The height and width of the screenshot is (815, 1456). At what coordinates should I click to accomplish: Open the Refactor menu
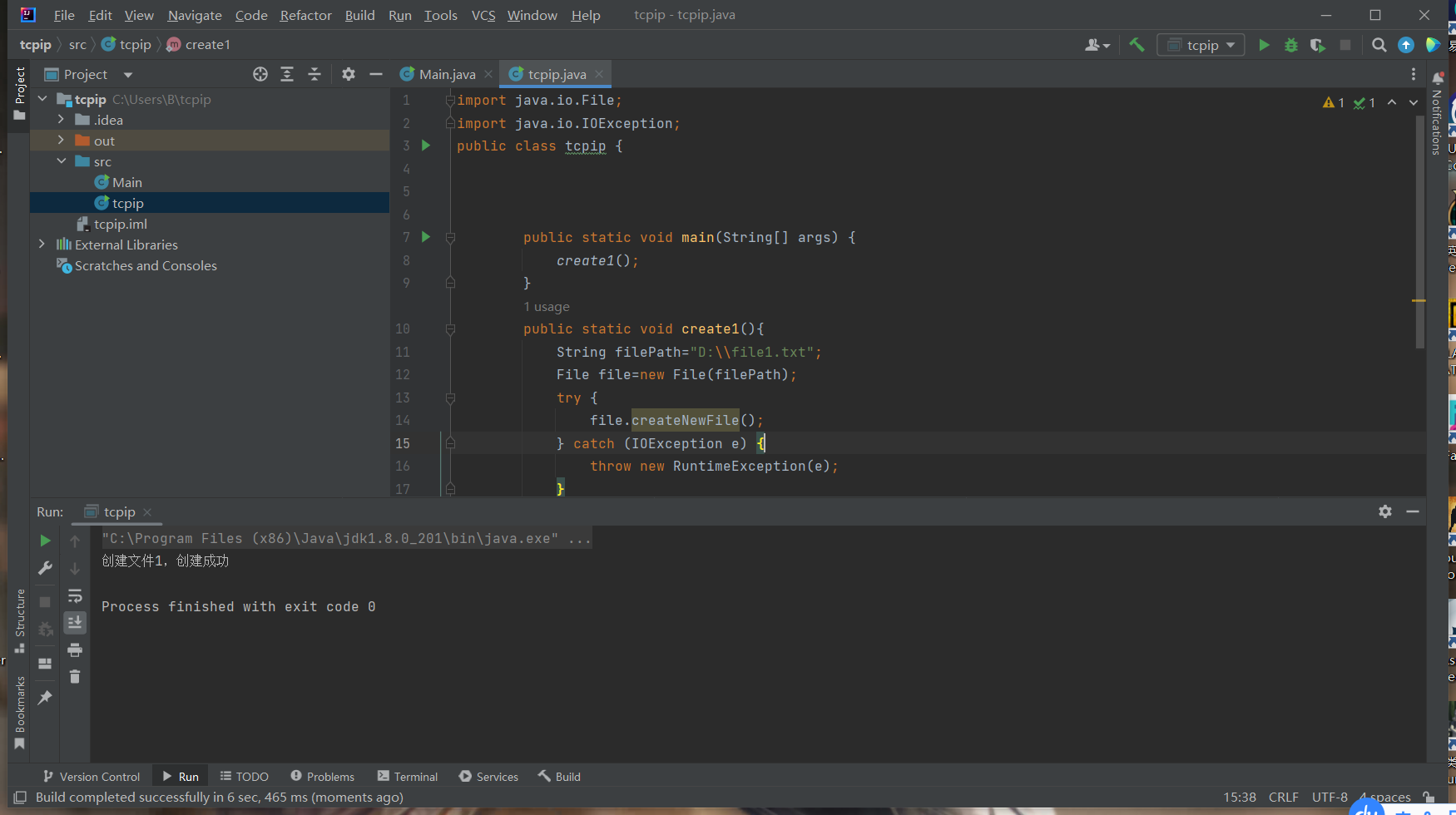click(305, 15)
